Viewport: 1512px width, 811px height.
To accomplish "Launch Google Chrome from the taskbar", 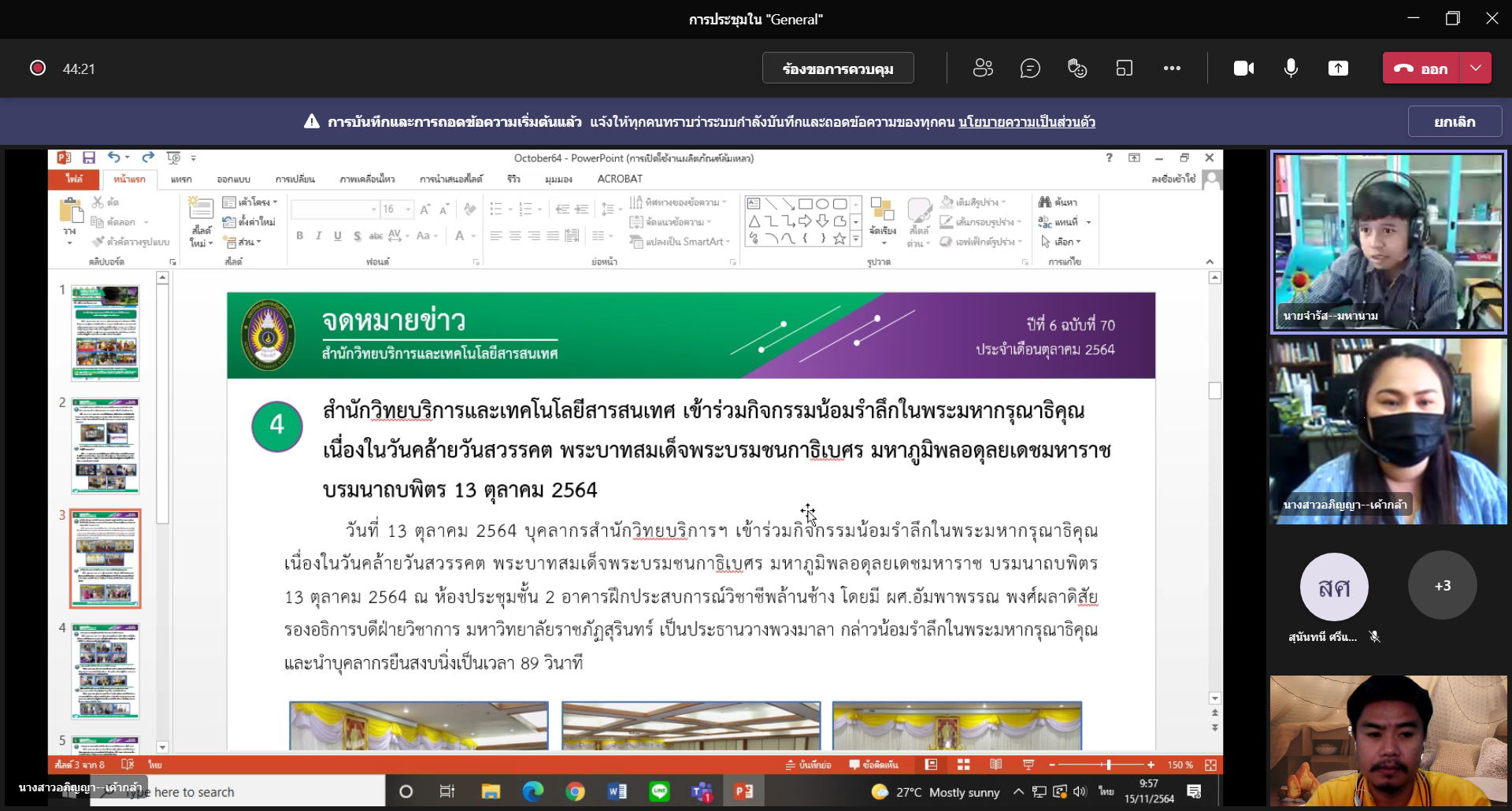I will point(575,791).
